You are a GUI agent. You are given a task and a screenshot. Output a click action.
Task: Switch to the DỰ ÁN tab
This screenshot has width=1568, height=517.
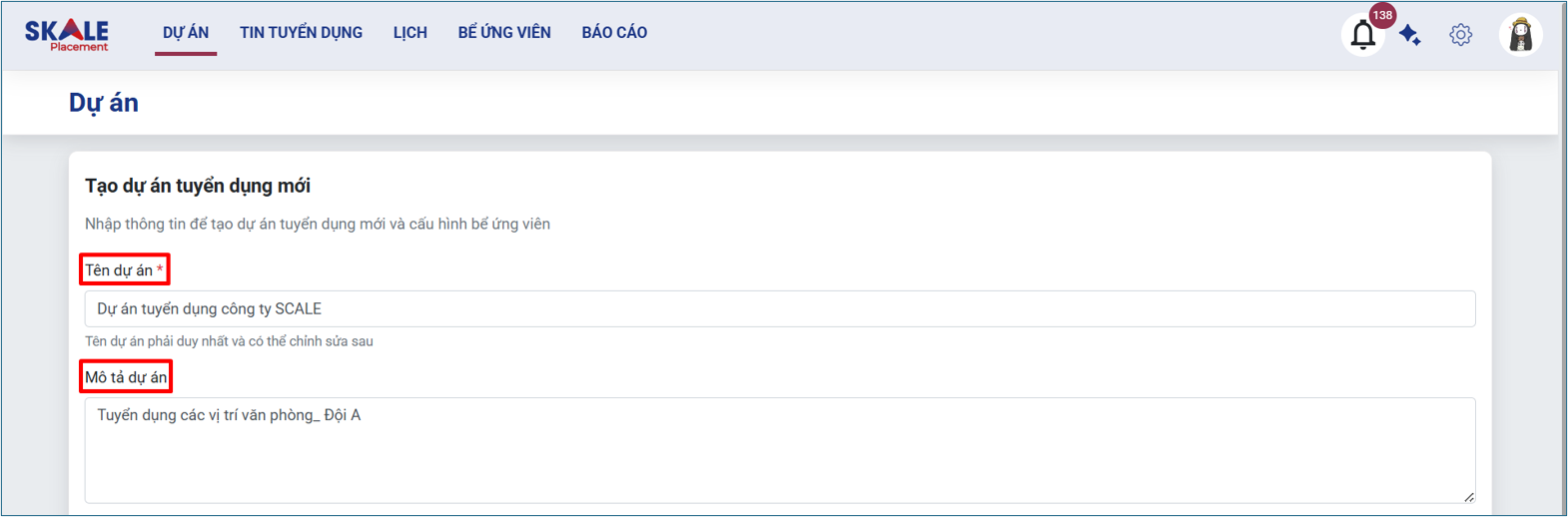[x=186, y=33]
